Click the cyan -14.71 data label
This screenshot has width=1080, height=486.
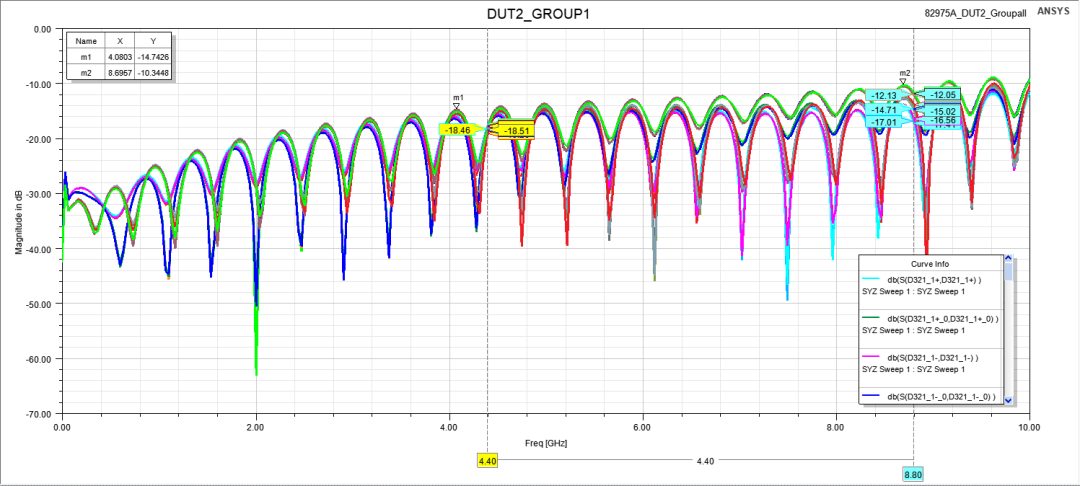(x=882, y=109)
